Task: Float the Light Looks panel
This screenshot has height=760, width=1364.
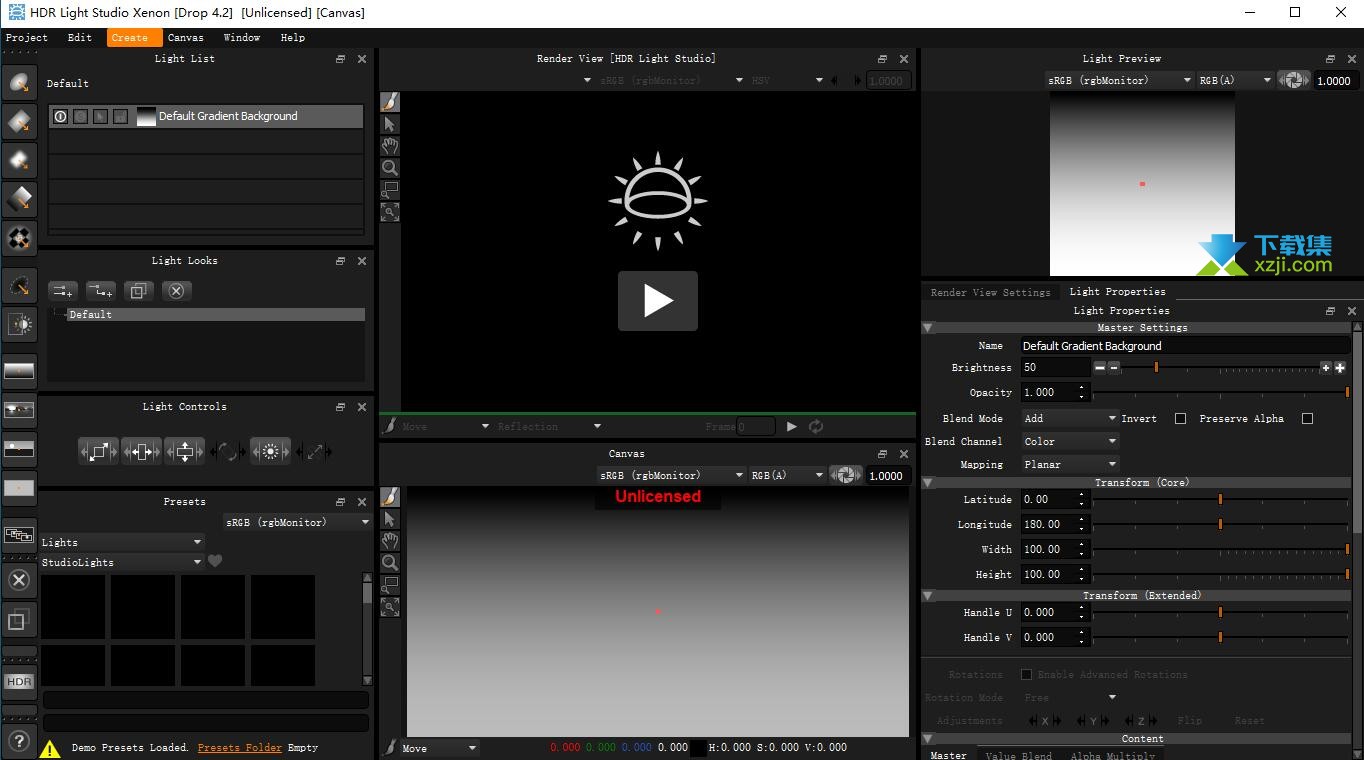Action: point(340,261)
